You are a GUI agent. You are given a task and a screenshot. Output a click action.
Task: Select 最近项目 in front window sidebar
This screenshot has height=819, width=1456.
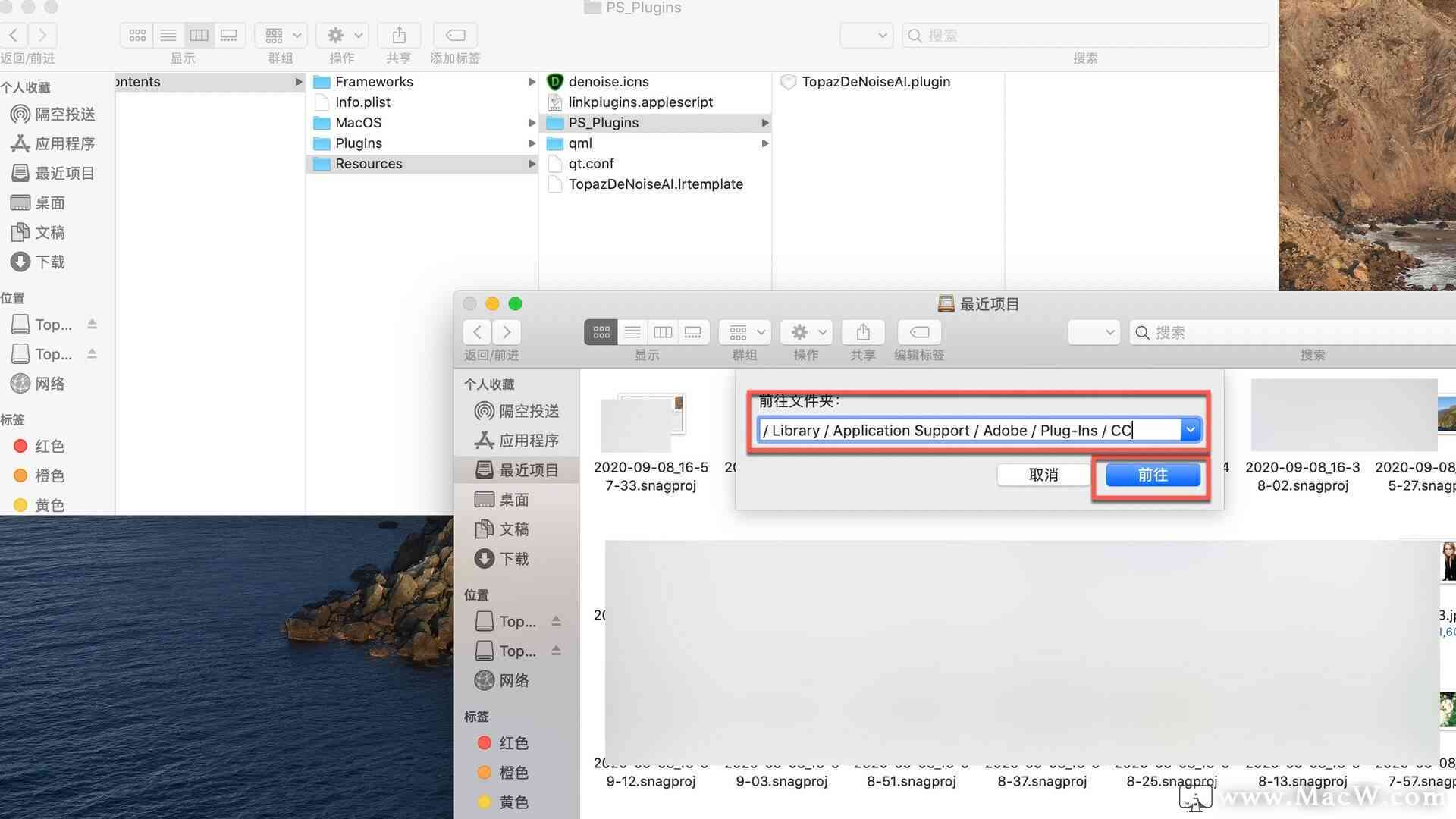(x=517, y=470)
